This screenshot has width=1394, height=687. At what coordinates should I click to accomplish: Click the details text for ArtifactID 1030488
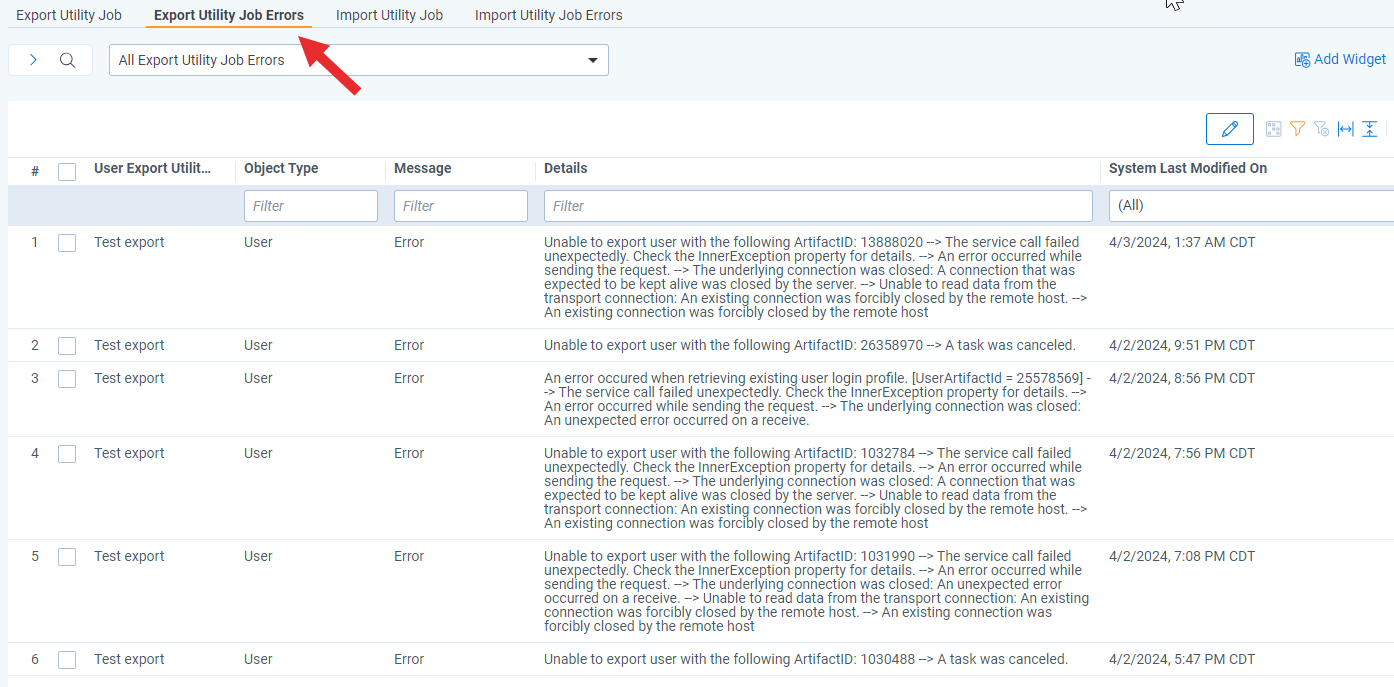(x=806, y=659)
